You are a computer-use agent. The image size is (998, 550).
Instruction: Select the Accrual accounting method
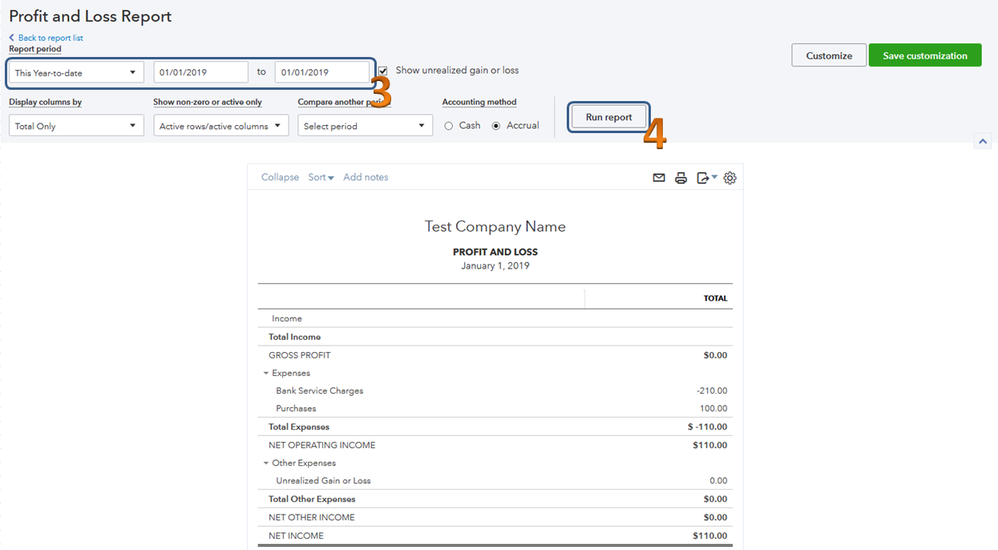(496, 126)
